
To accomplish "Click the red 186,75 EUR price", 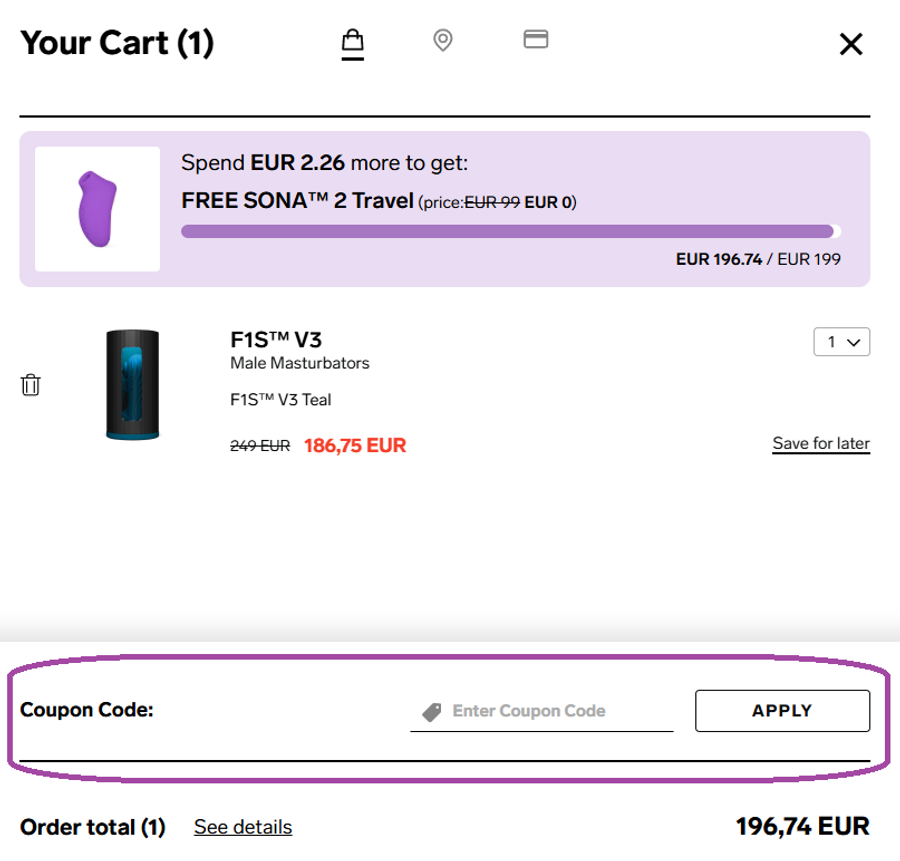I will pyautogui.click(x=355, y=445).
